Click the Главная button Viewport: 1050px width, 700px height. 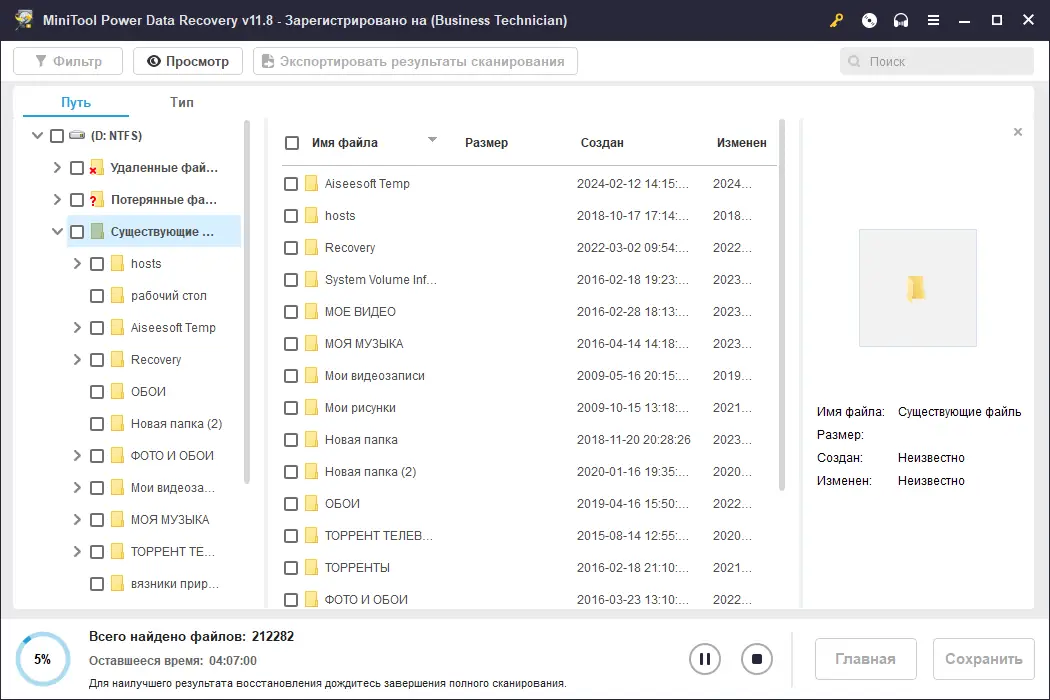865,659
